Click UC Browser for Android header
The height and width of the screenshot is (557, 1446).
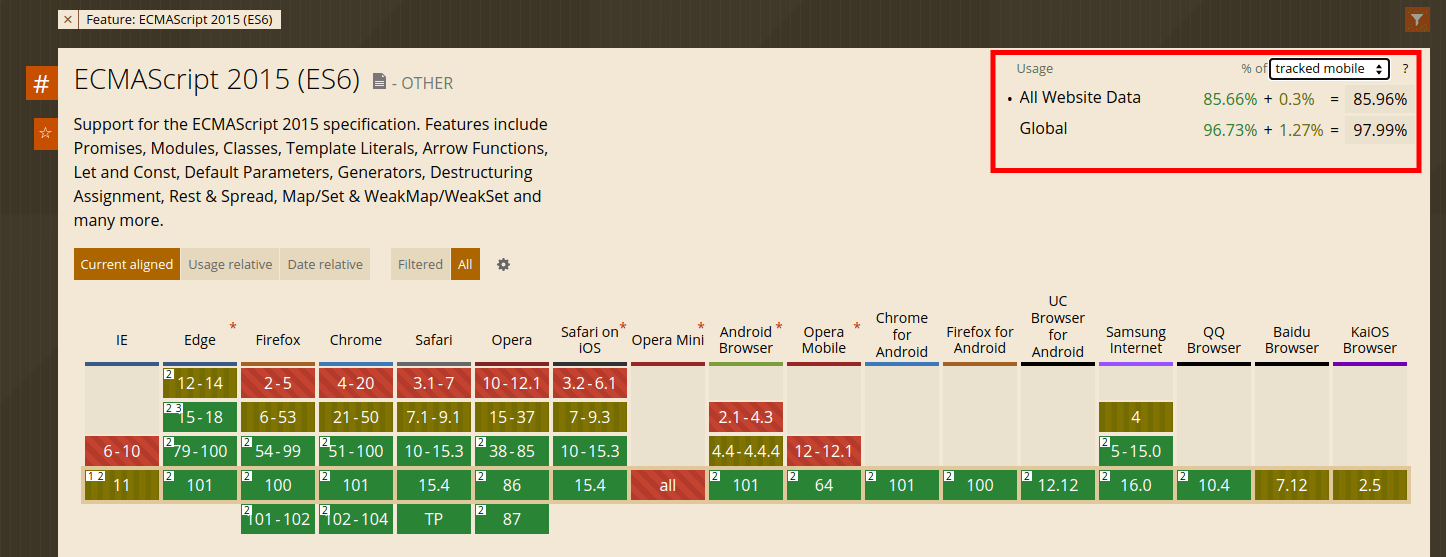tap(1058, 326)
